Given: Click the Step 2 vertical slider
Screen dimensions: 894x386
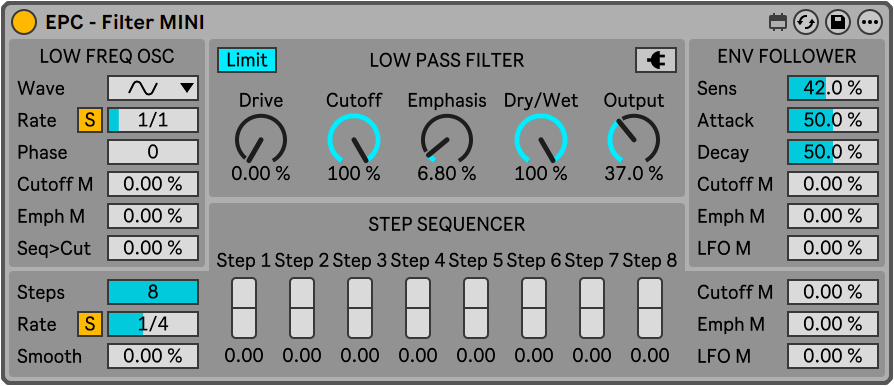Looking at the screenshot, I should pos(302,308).
